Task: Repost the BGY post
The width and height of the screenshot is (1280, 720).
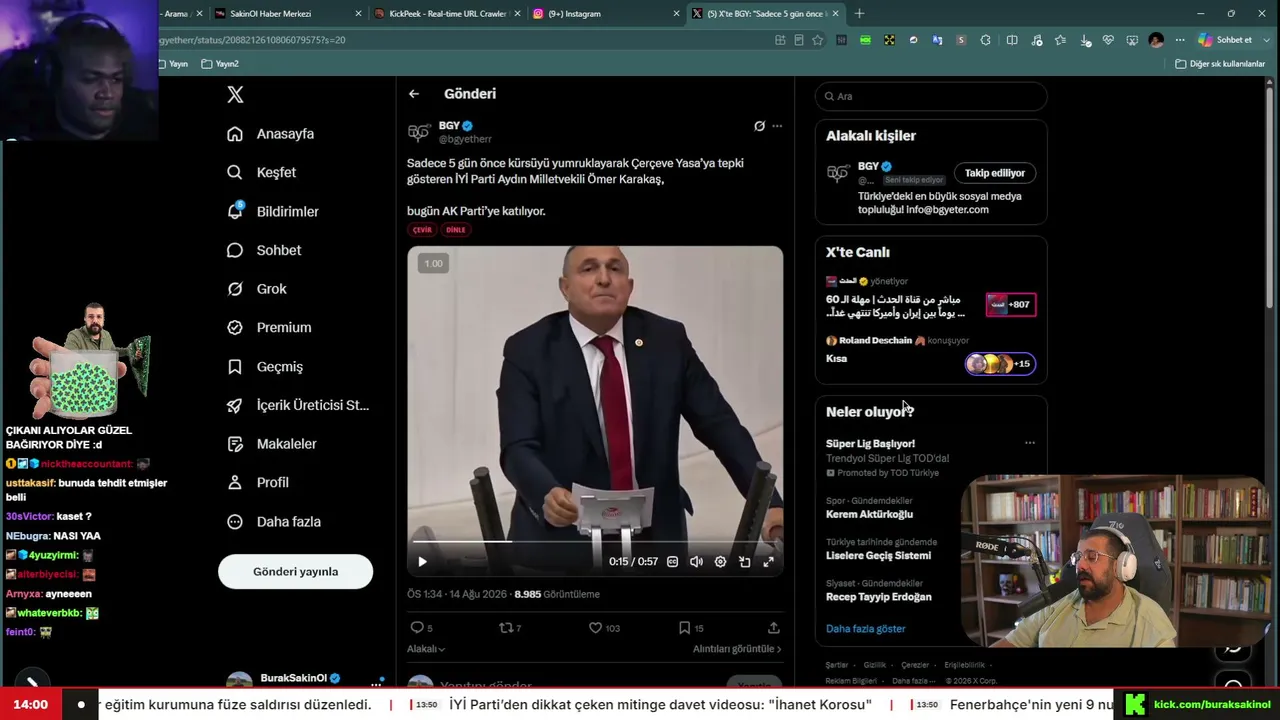Action: pos(506,628)
